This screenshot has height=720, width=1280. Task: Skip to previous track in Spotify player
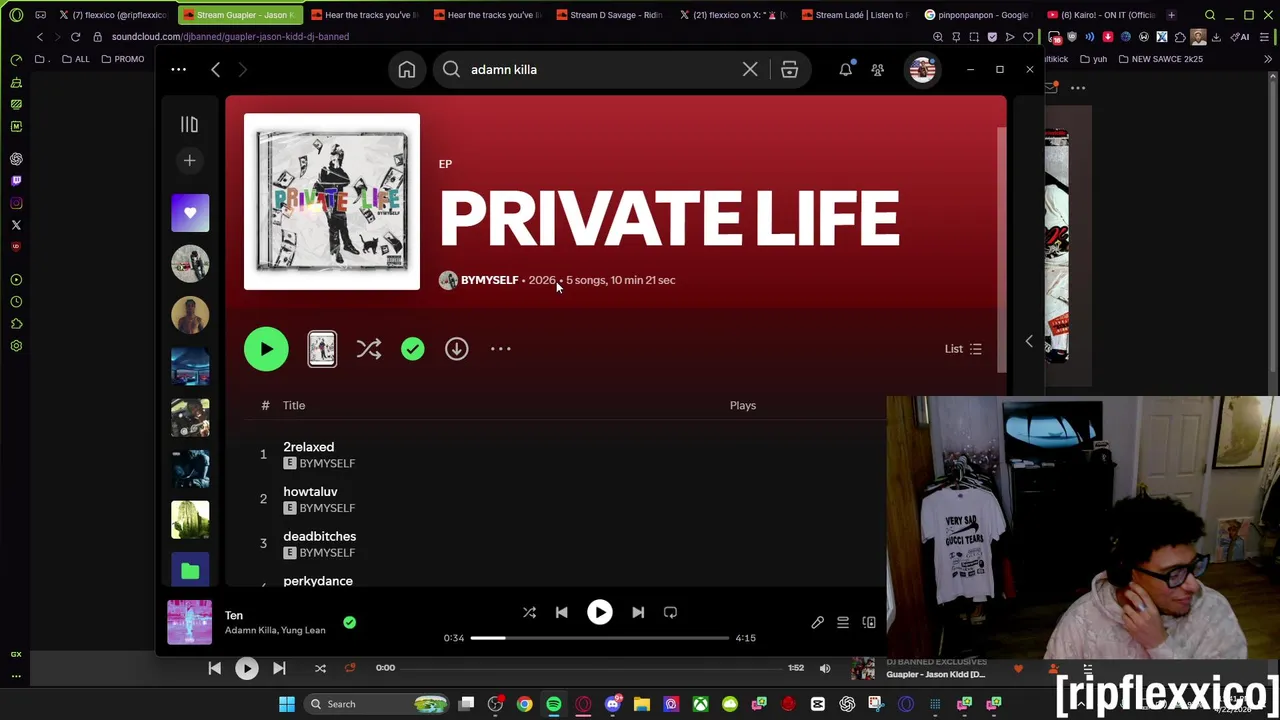[561, 612]
